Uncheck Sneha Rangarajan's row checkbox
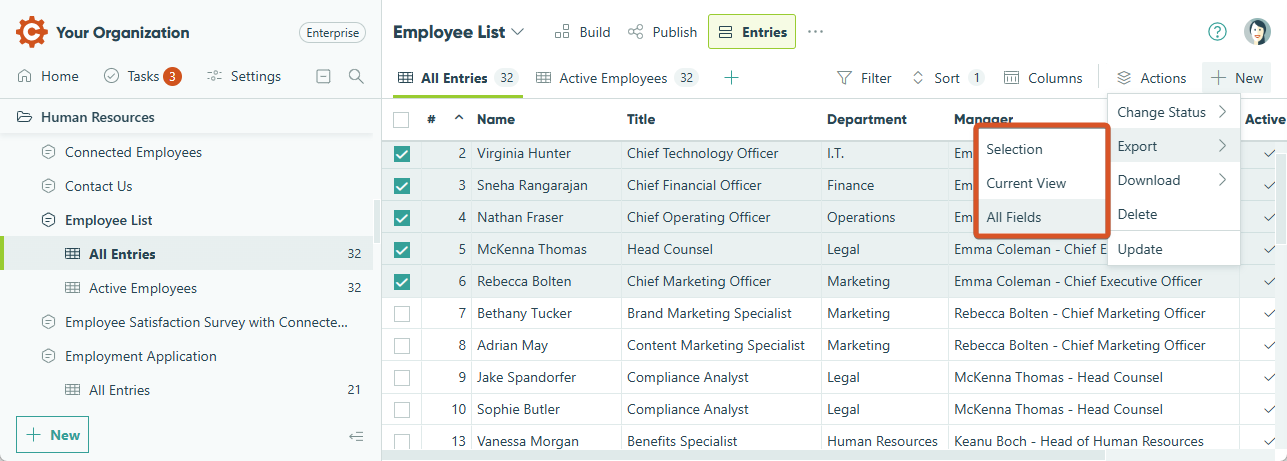 point(401,186)
